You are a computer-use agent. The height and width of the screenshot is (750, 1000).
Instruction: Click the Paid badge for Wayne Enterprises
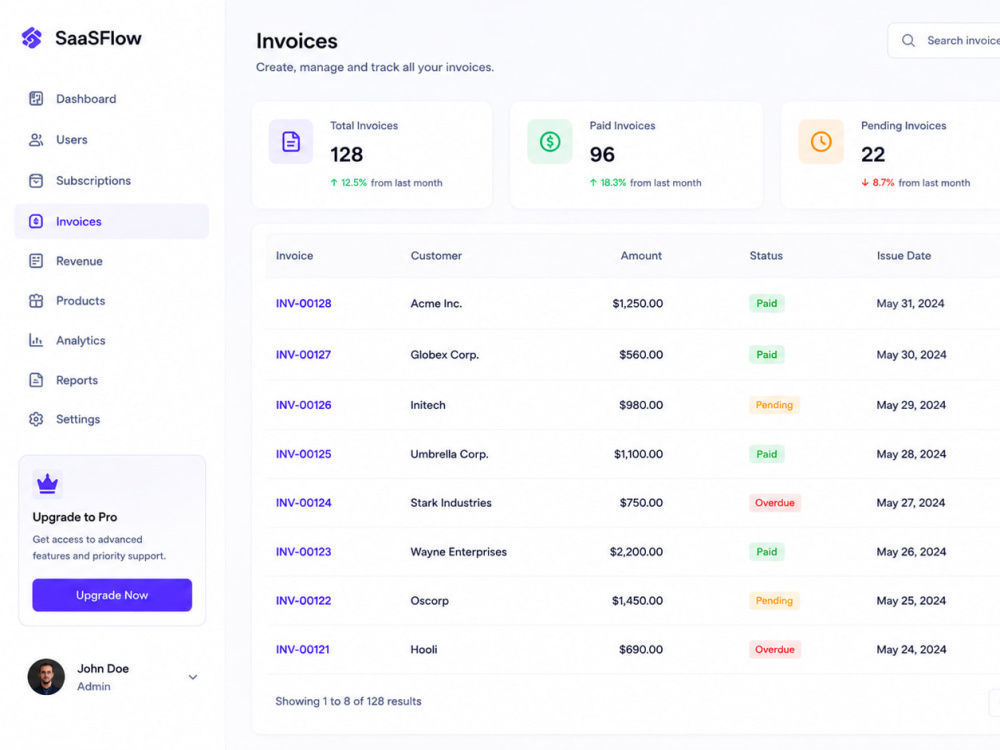coord(767,552)
